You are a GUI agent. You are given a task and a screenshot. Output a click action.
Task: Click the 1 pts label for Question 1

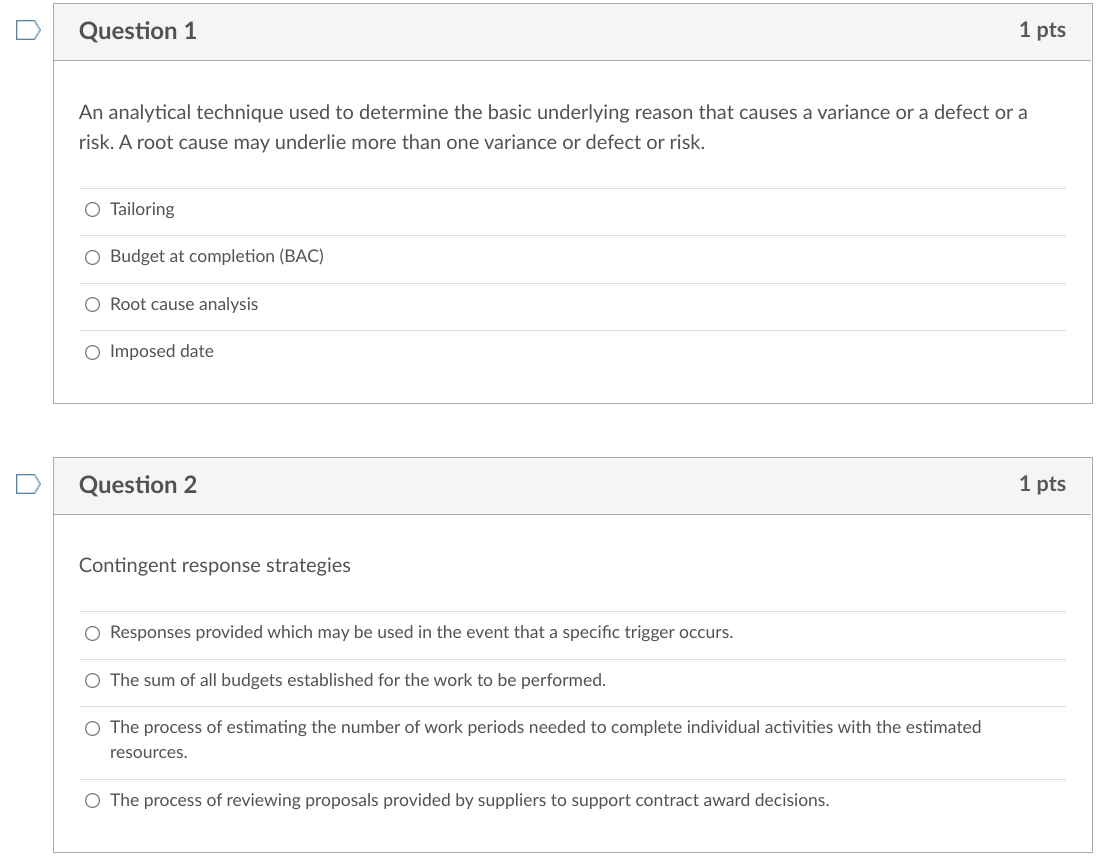[x=1043, y=30]
